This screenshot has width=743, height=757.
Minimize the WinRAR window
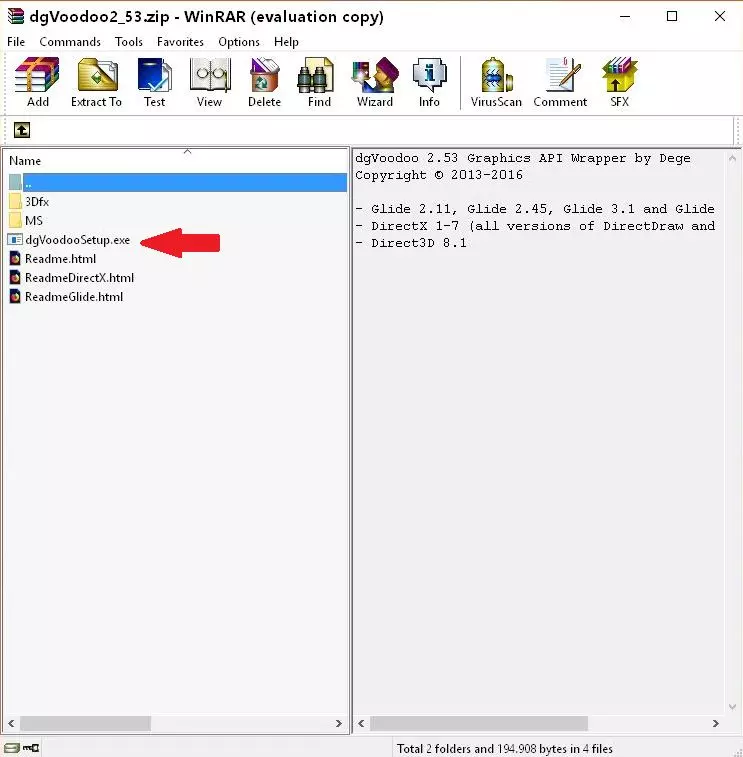625,16
